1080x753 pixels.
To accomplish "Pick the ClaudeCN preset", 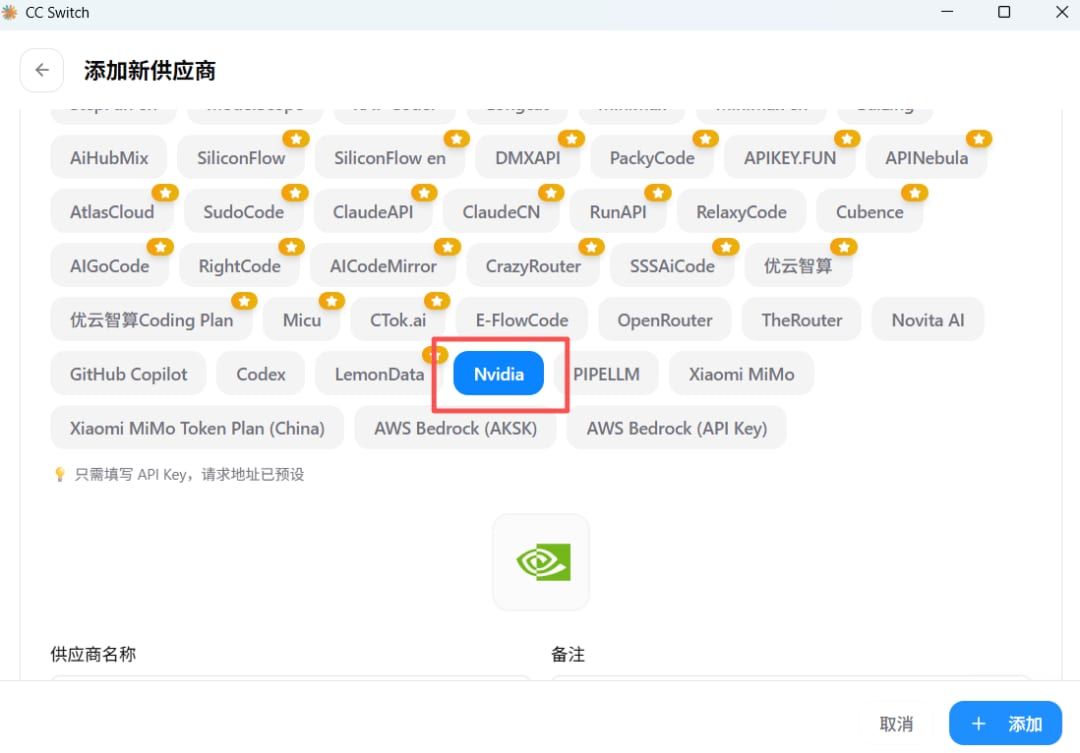I will 501,212.
